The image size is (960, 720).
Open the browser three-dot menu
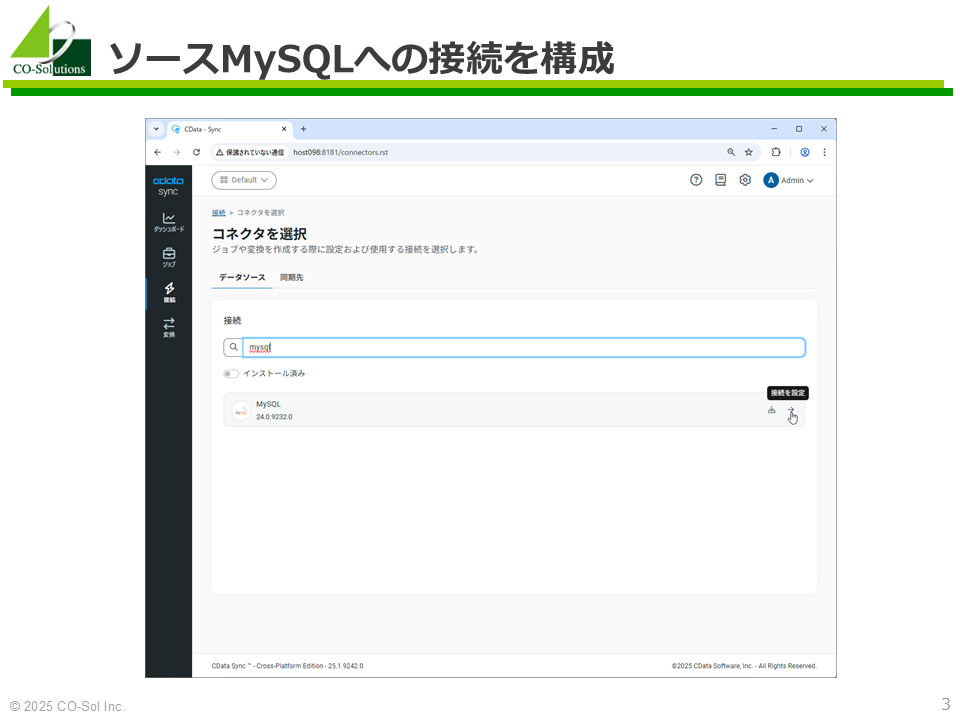(824, 152)
